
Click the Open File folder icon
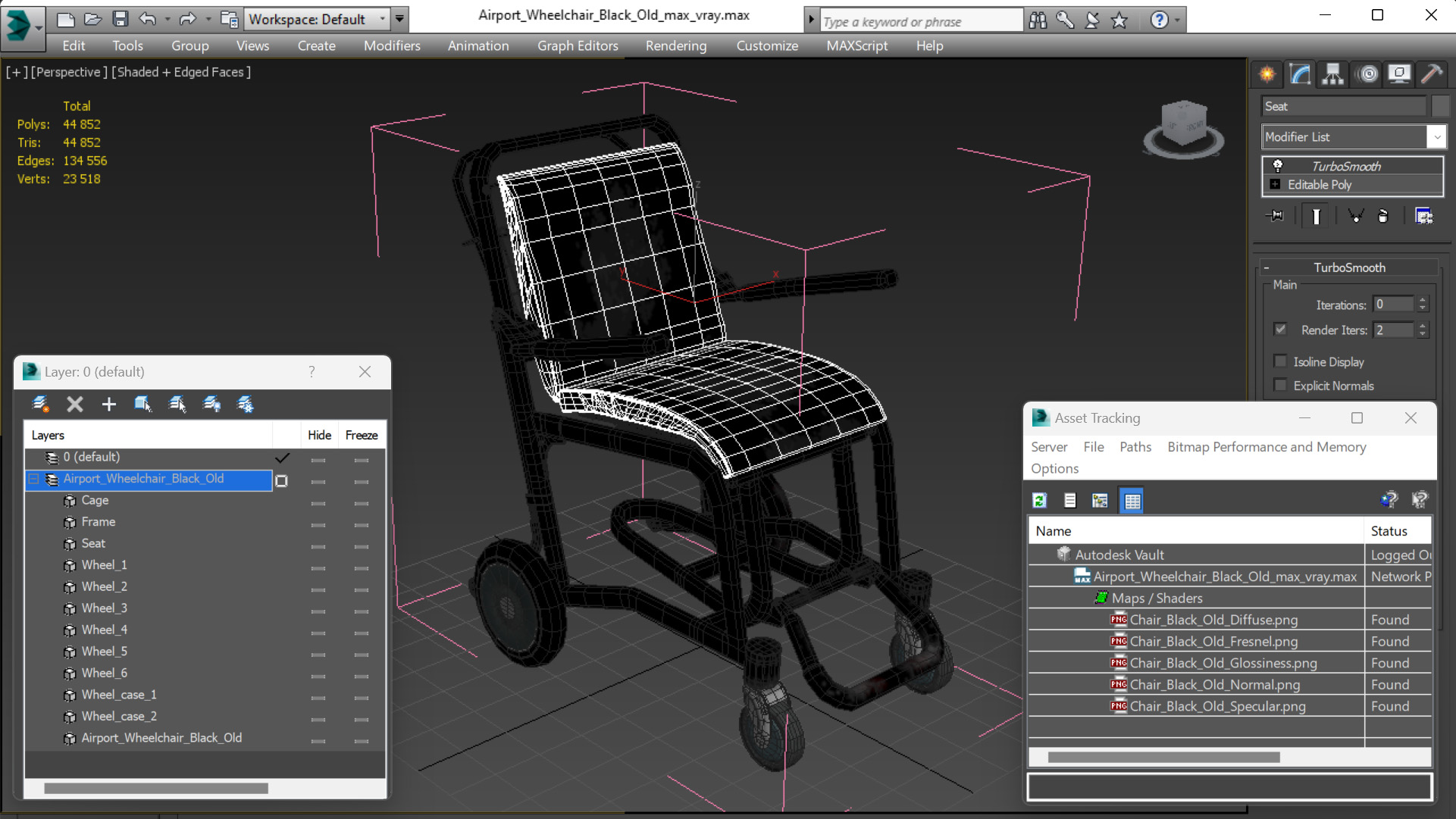click(x=92, y=19)
